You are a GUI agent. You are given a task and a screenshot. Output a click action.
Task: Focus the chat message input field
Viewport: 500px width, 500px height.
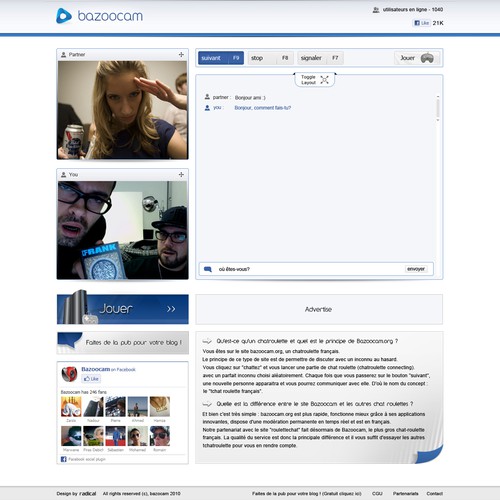[x=310, y=269]
